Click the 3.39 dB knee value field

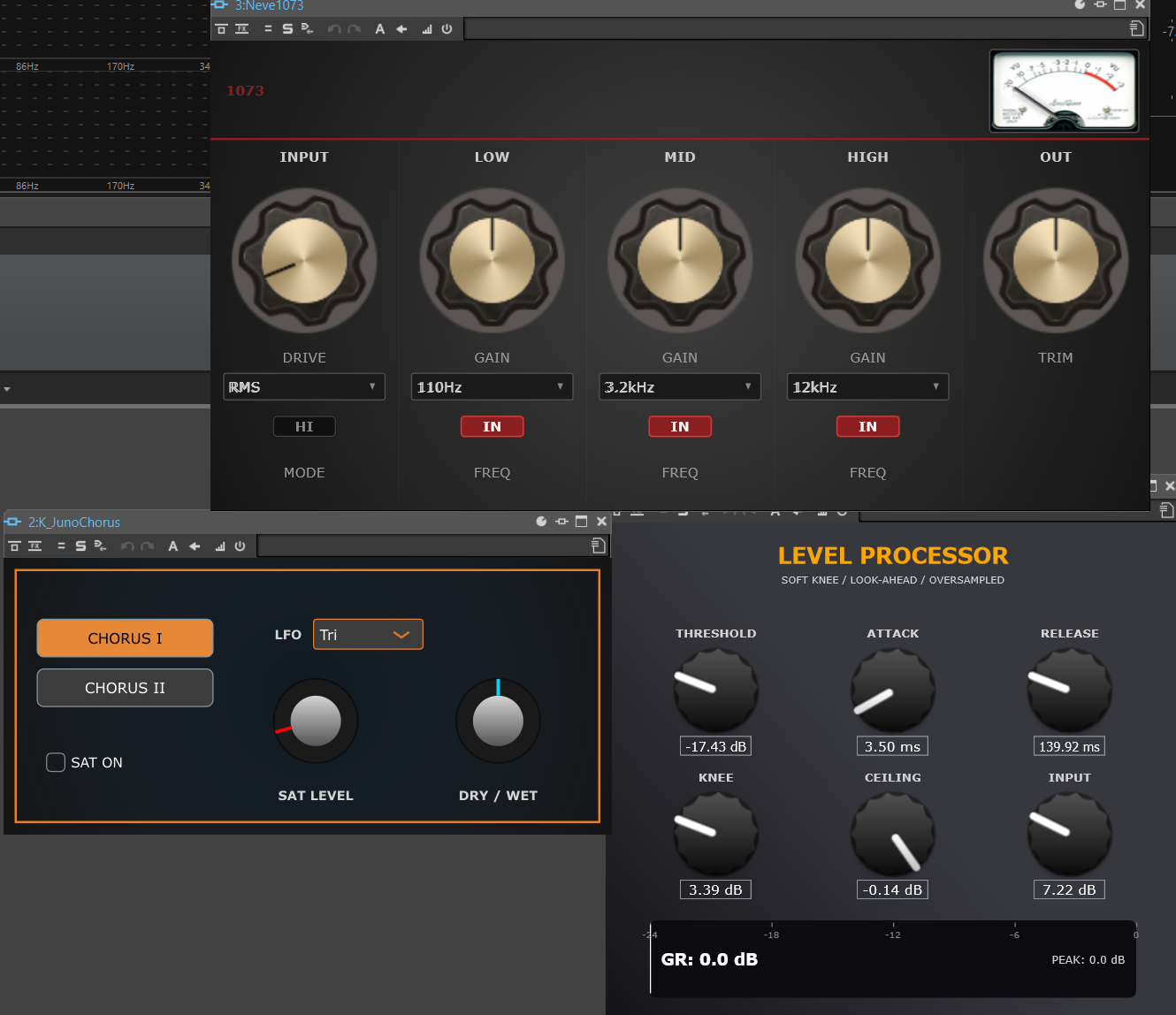coord(716,889)
